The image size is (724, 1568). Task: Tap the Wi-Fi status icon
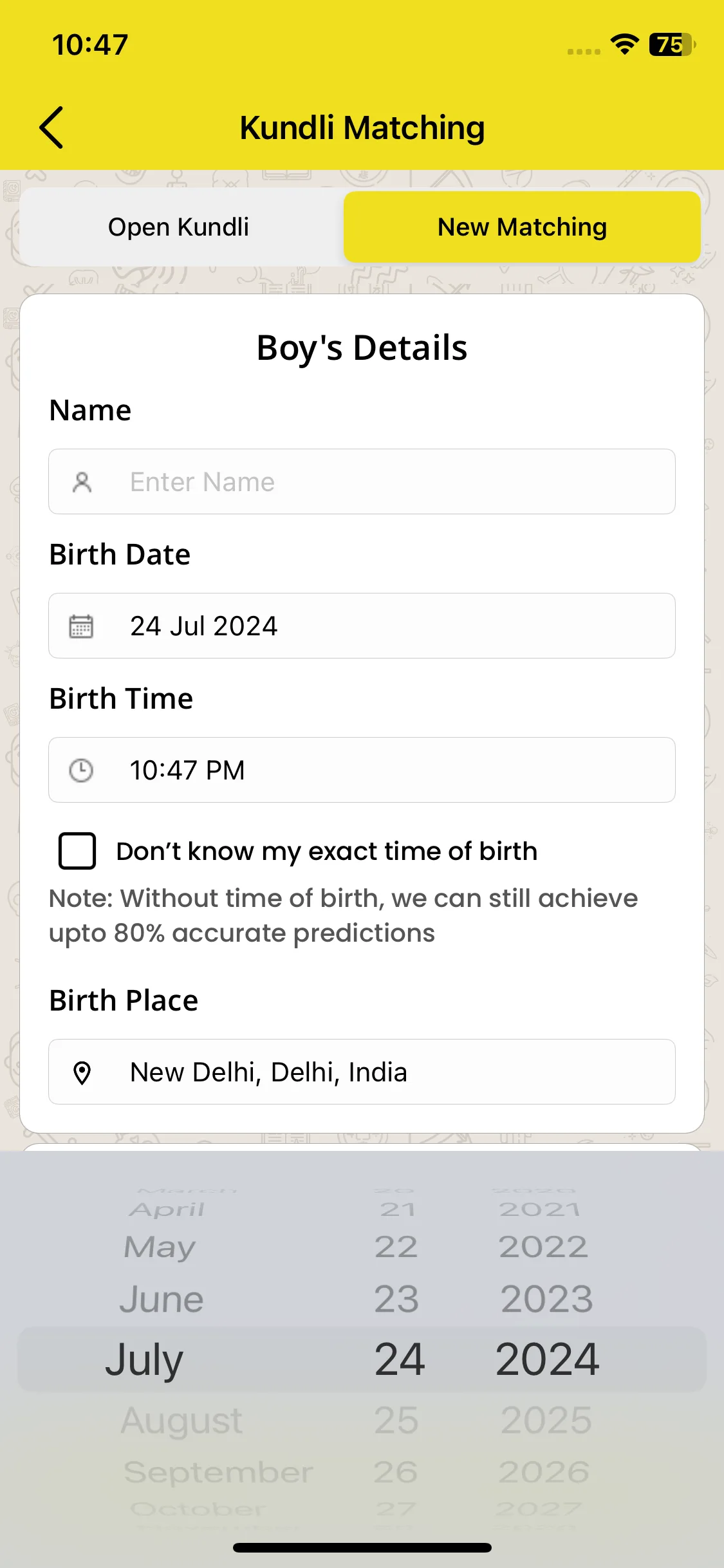pos(624,44)
